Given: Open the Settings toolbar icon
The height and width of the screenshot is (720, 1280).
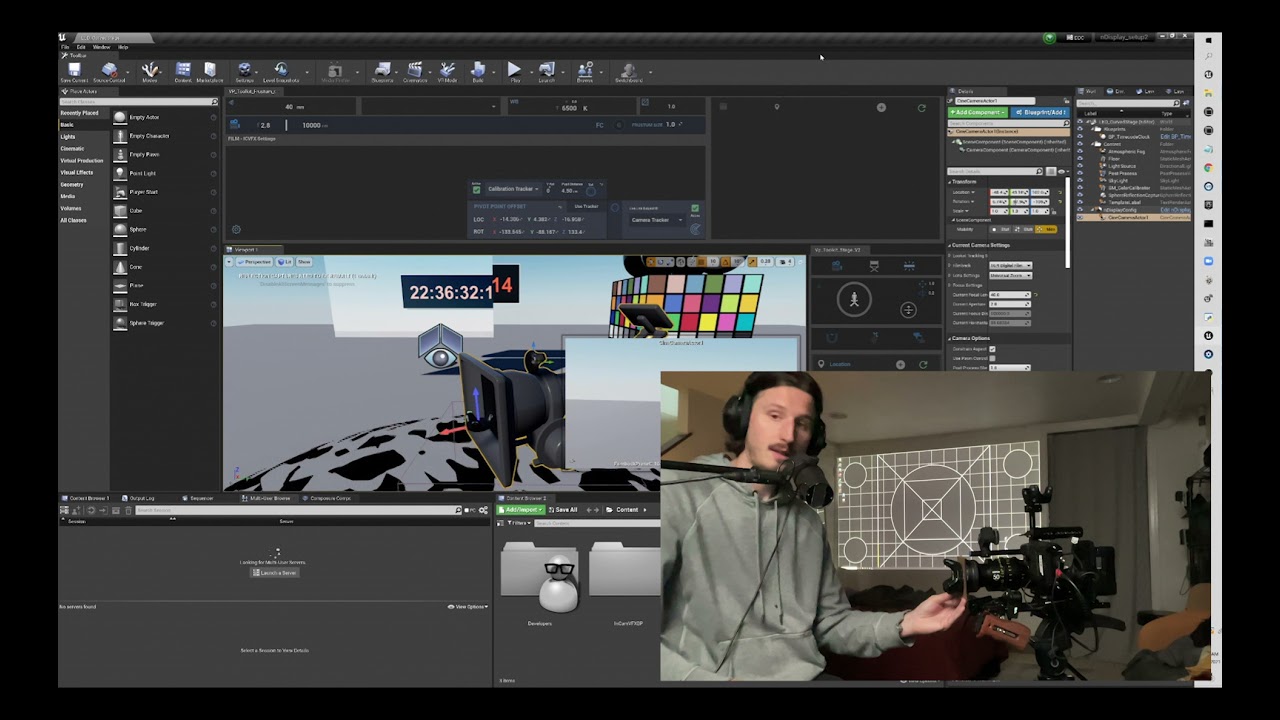Looking at the screenshot, I should coord(244,71).
